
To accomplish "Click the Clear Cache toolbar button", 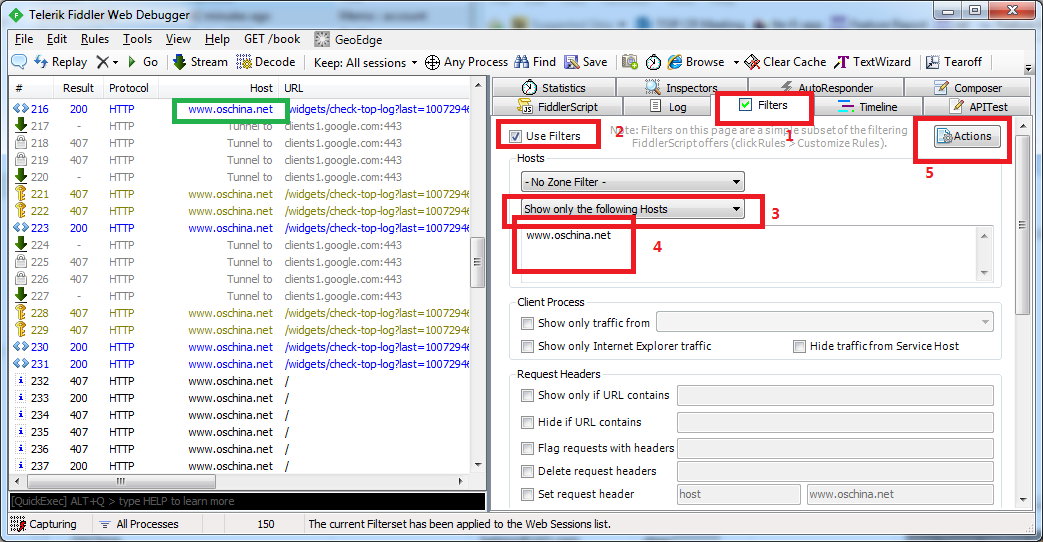I will pyautogui.click(x=785, y=62).
